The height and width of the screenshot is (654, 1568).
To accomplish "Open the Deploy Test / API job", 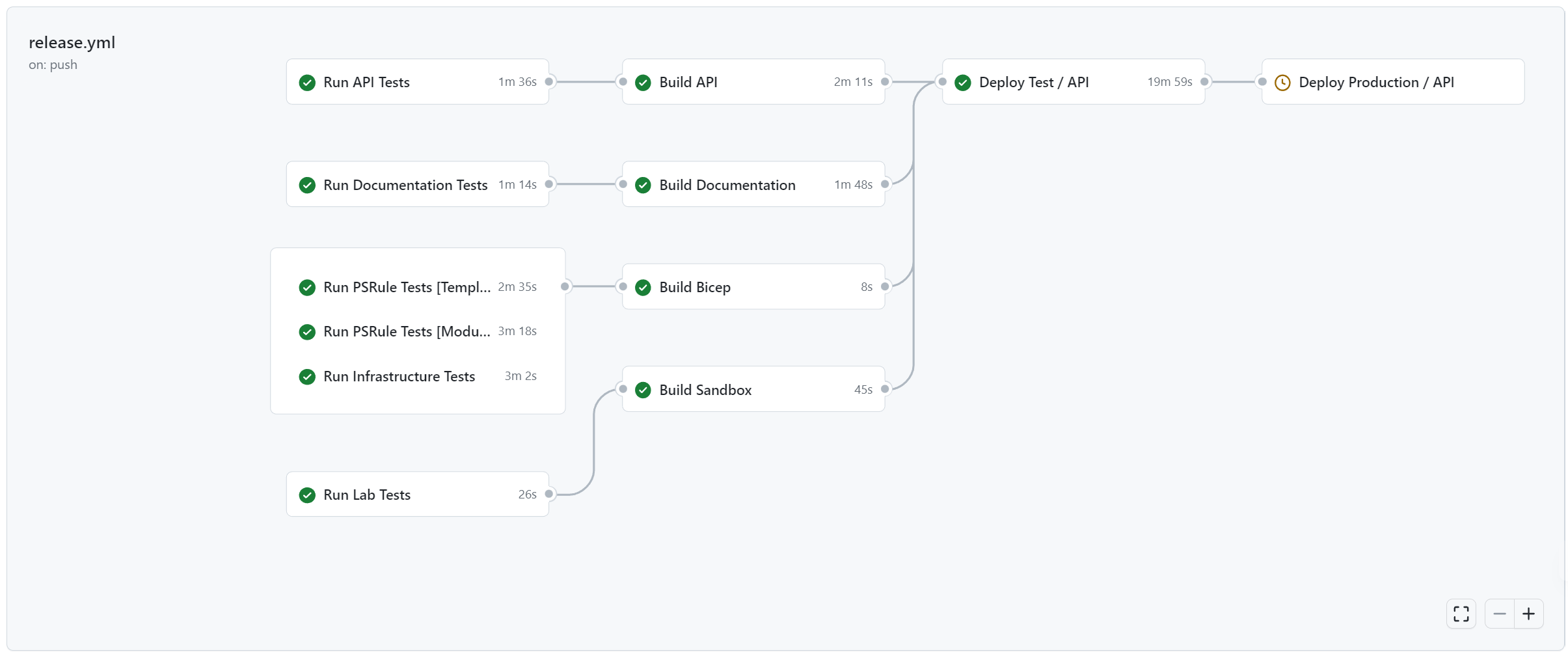I will [1034, 82].
